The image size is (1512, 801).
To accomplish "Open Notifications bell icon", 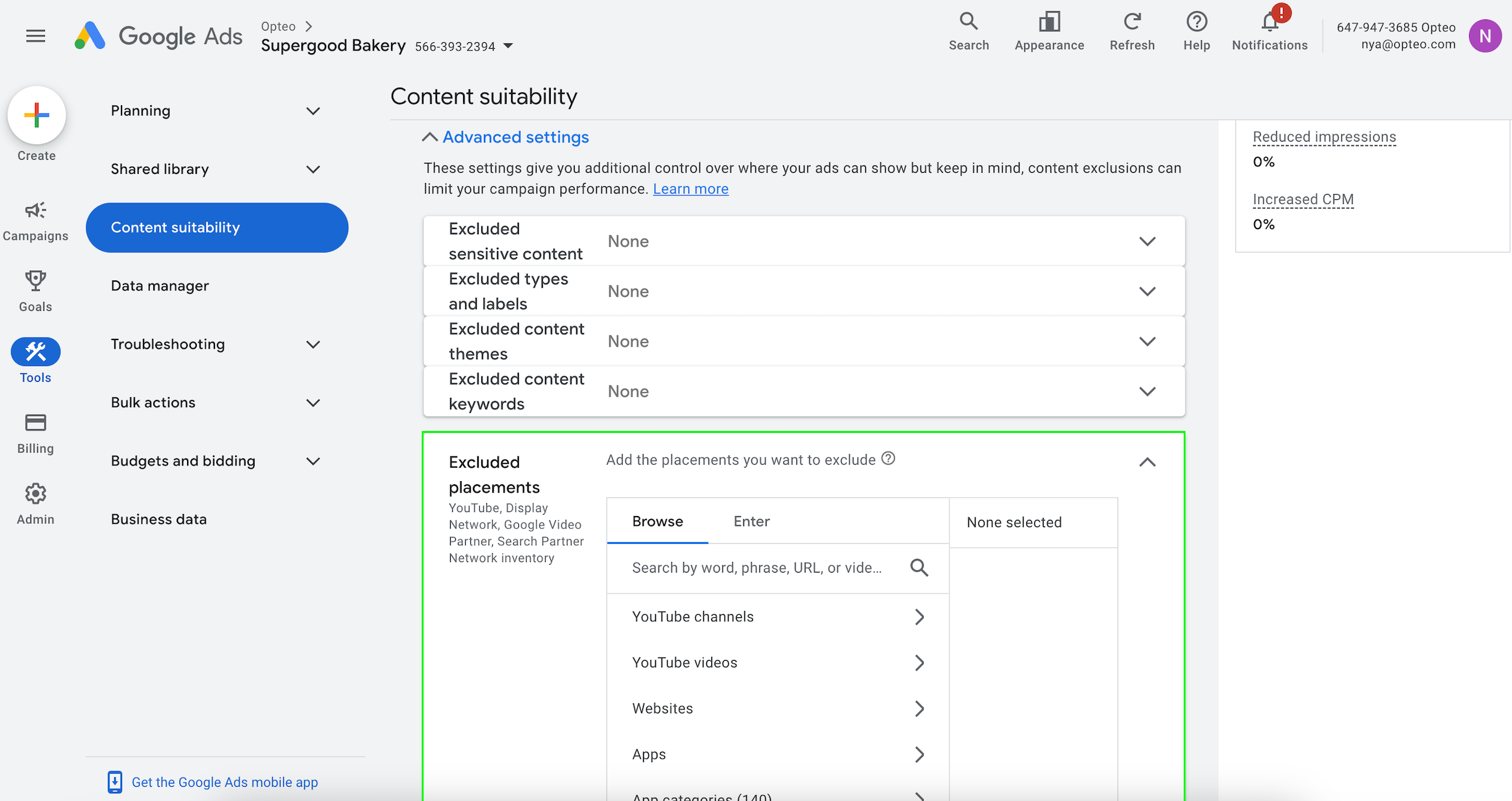I will (x=1269, y=22).
